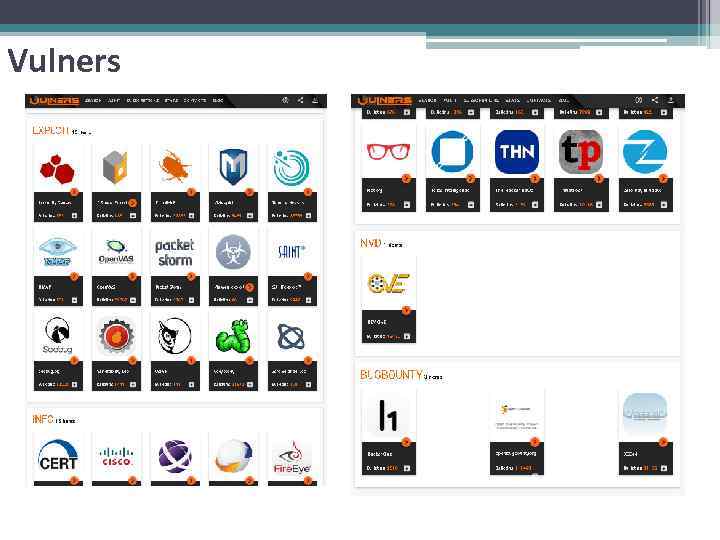Open the Seebug logo card
The height and width of the screenshot is (540, 720).
pos(58,352)
